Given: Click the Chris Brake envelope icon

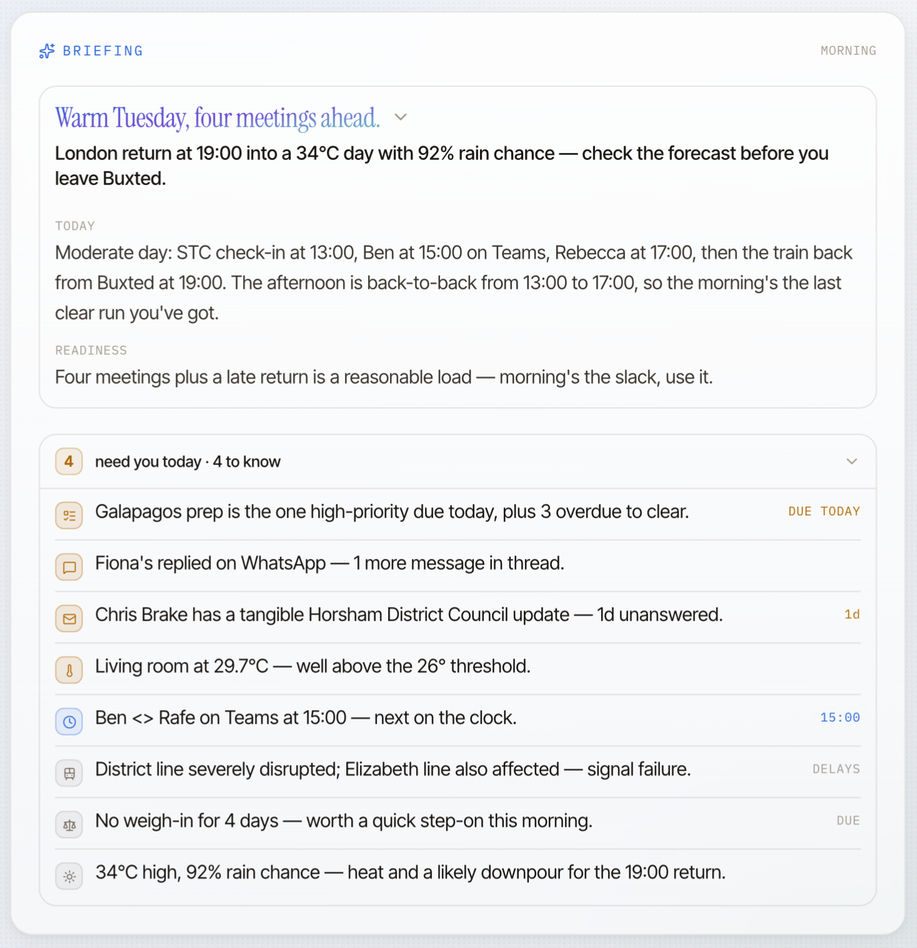Looking at the screenshot, I should 69,618.
